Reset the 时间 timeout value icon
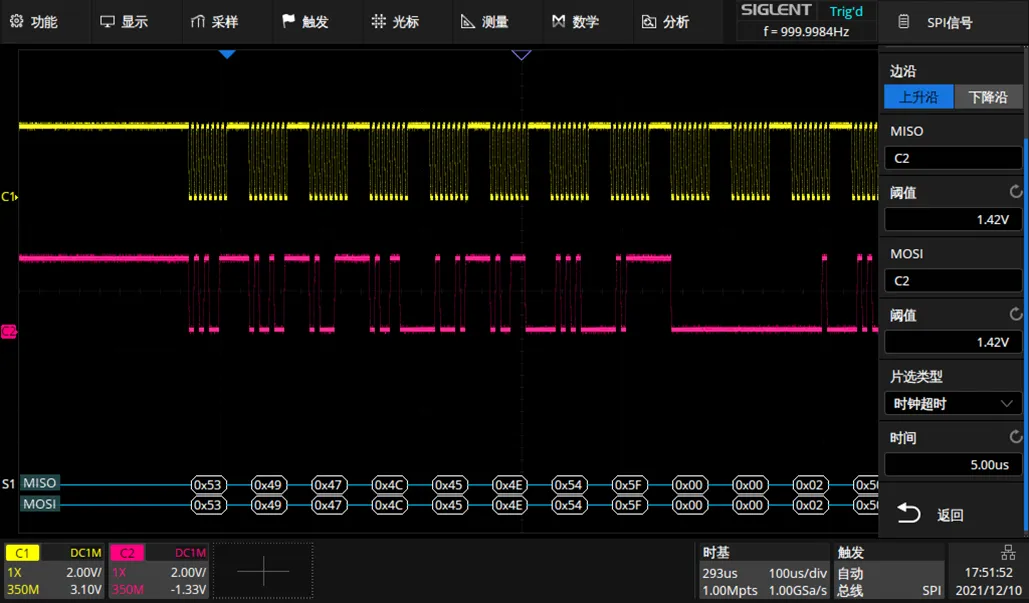The width and height of the screenshot is (1029, 603). point(1016,438)
